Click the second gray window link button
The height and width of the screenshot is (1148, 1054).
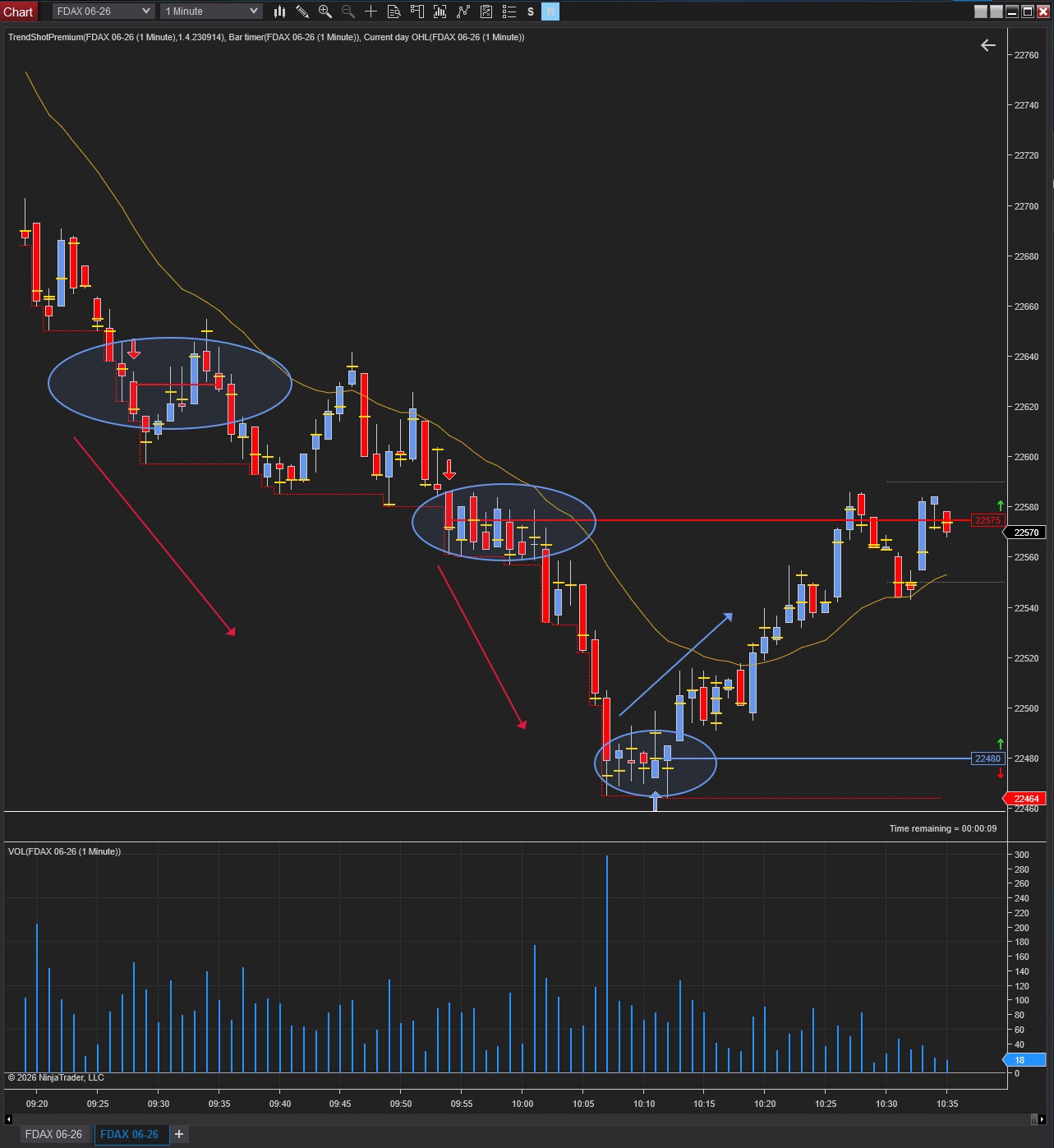(996, 12)
